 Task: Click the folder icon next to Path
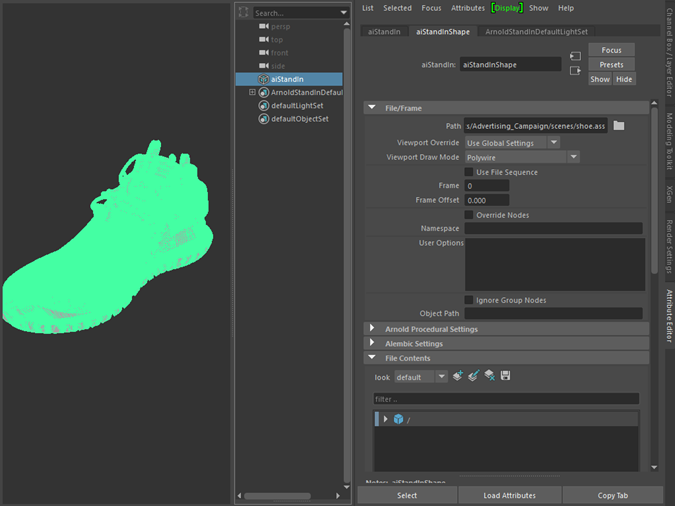[x=619, y=126]
